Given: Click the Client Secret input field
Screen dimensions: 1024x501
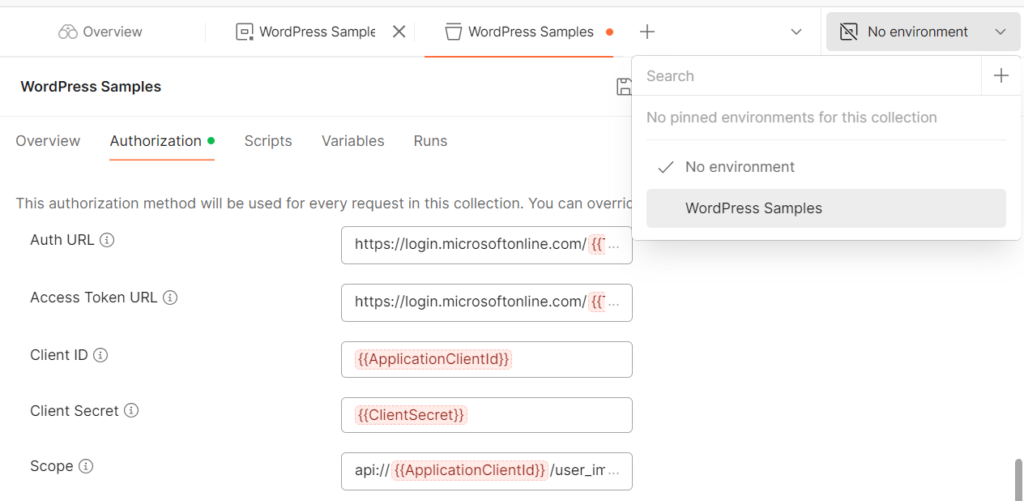Looking at the screenshot, I should (x=487, y=415).
